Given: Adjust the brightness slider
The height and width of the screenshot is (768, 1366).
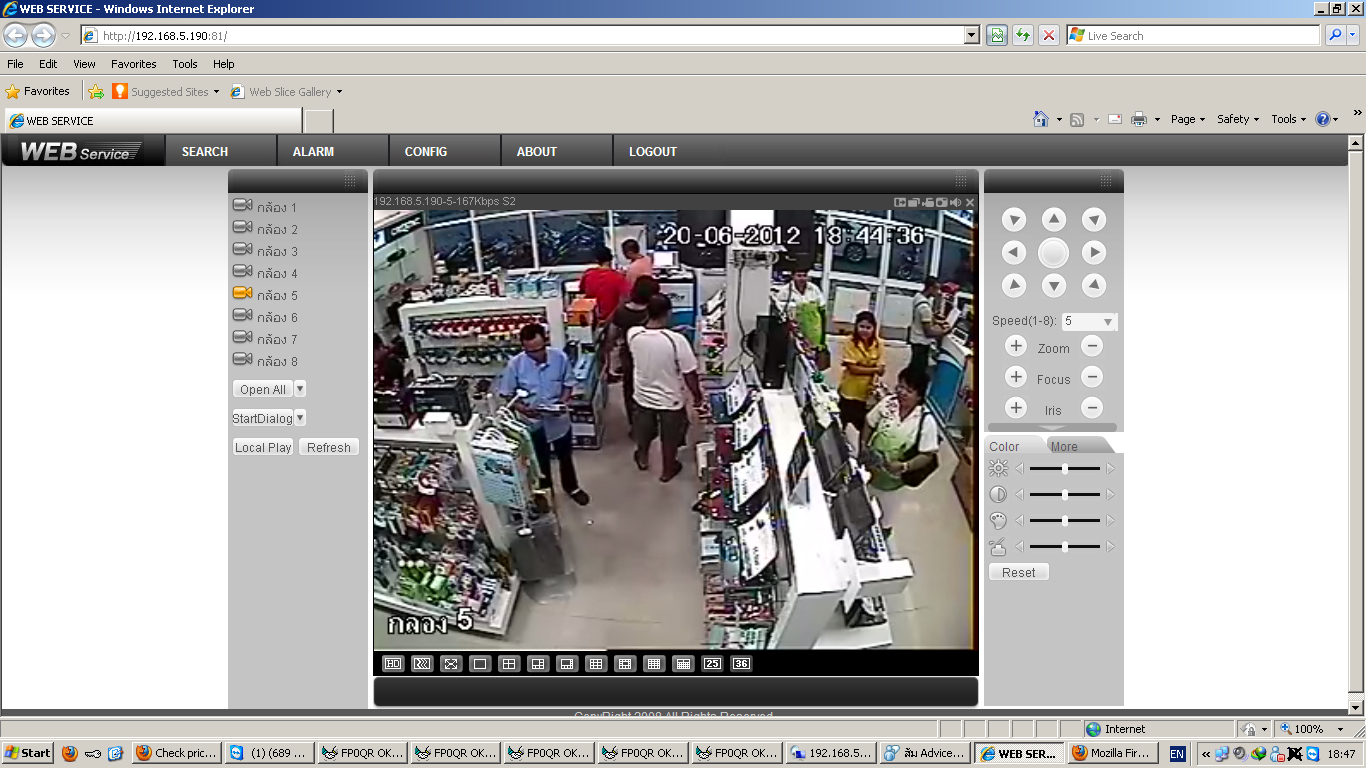Looking at the screenshot, I should 1065,468.
